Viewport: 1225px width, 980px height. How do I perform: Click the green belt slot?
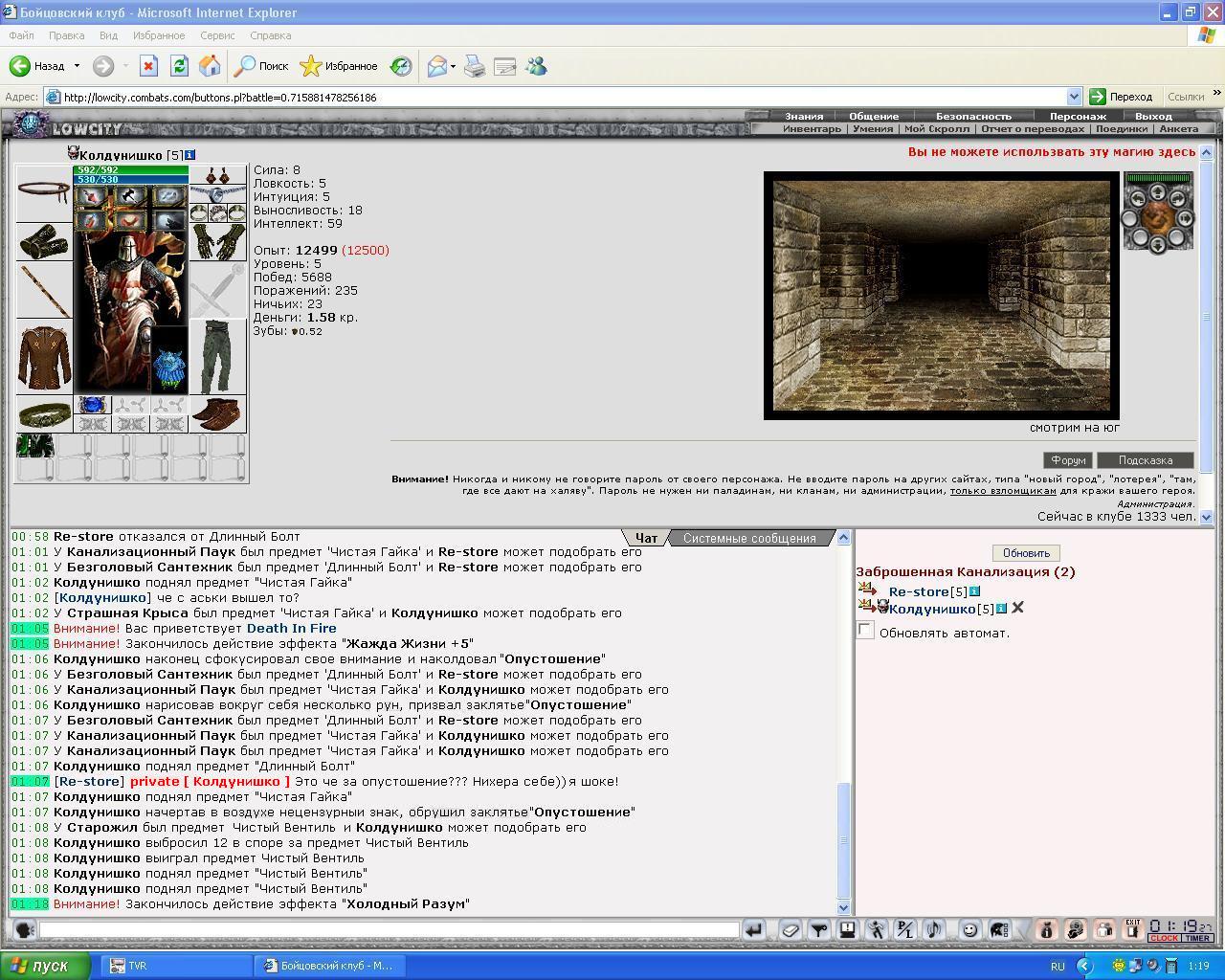tap(44, 414)
